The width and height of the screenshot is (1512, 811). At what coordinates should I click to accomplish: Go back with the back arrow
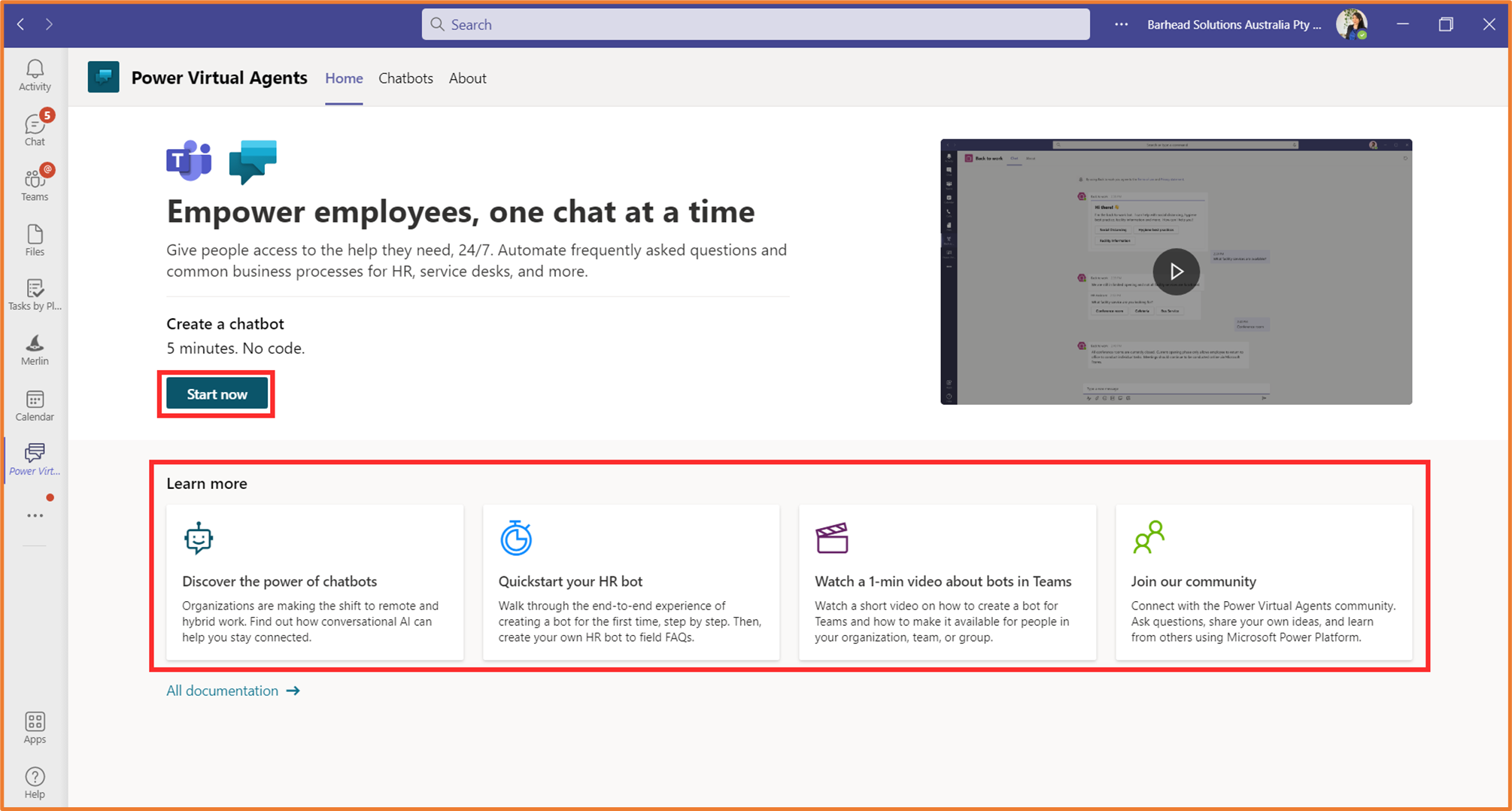[21, 25]
